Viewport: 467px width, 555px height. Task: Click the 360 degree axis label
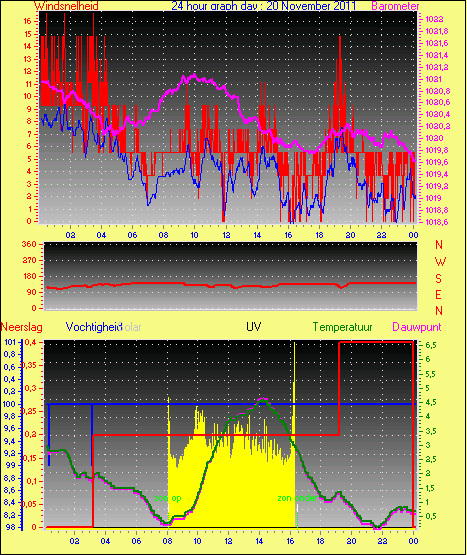29,245
